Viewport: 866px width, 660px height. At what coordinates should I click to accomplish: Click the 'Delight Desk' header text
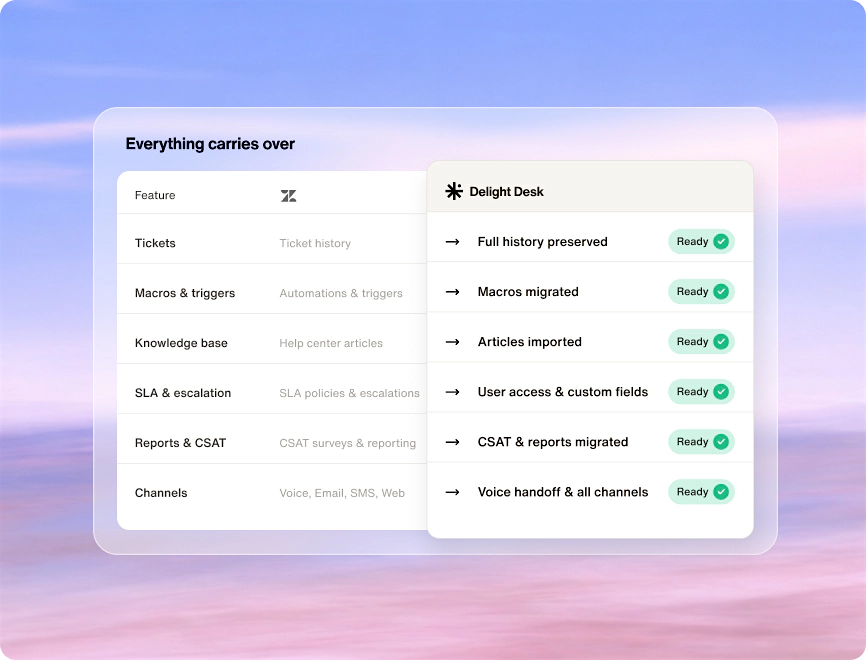pos(506,192)
